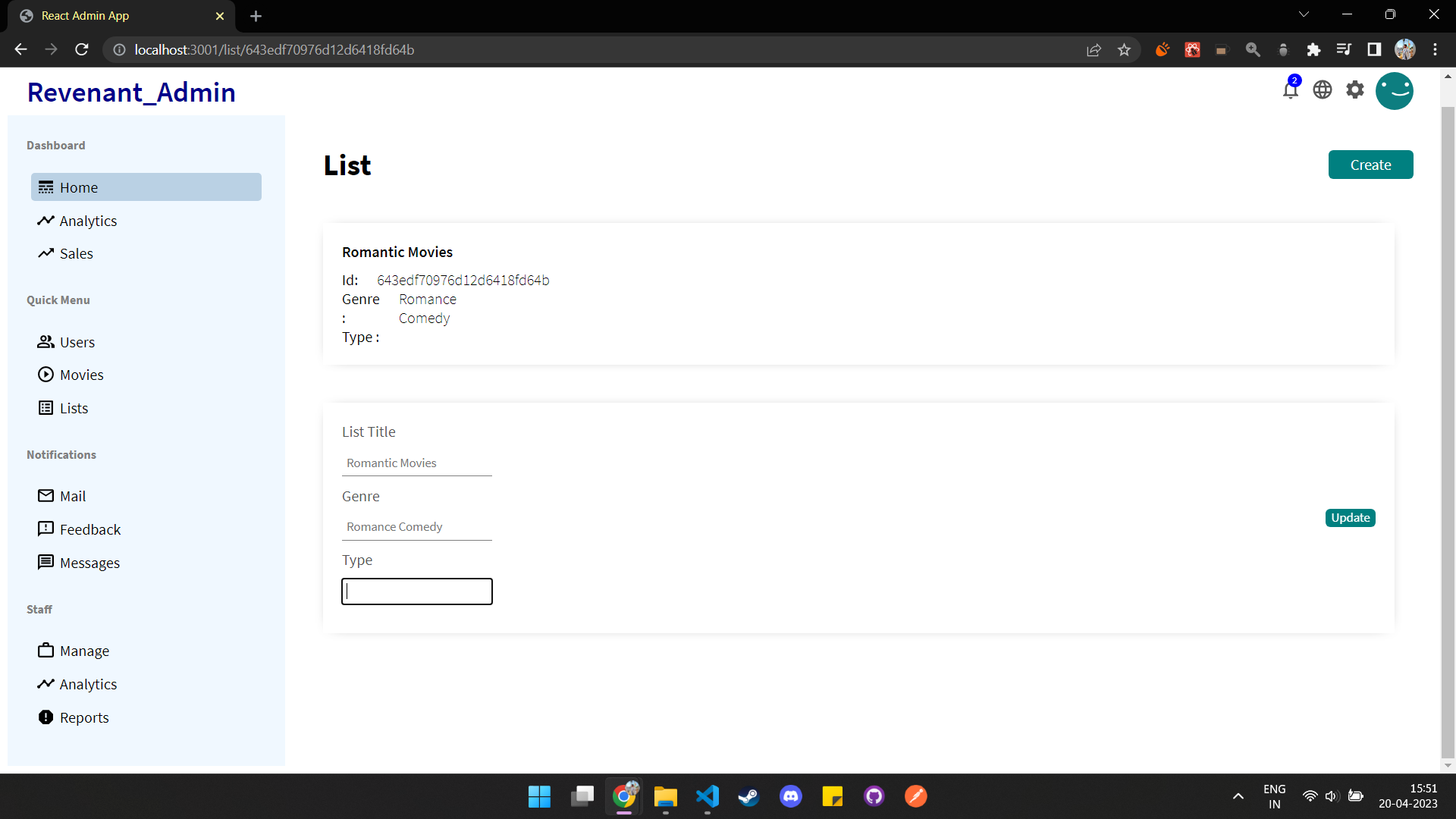
Task: Open the notifications bell
Action: click(x=1291, y=89)
